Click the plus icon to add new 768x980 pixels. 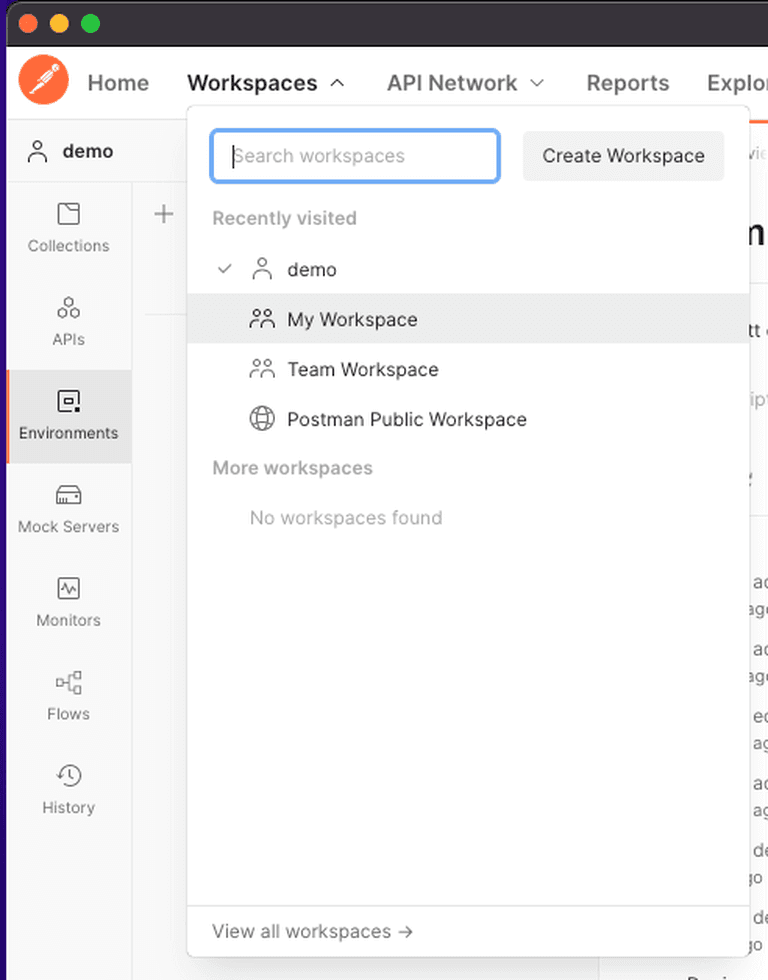click(x=164, y=214)
